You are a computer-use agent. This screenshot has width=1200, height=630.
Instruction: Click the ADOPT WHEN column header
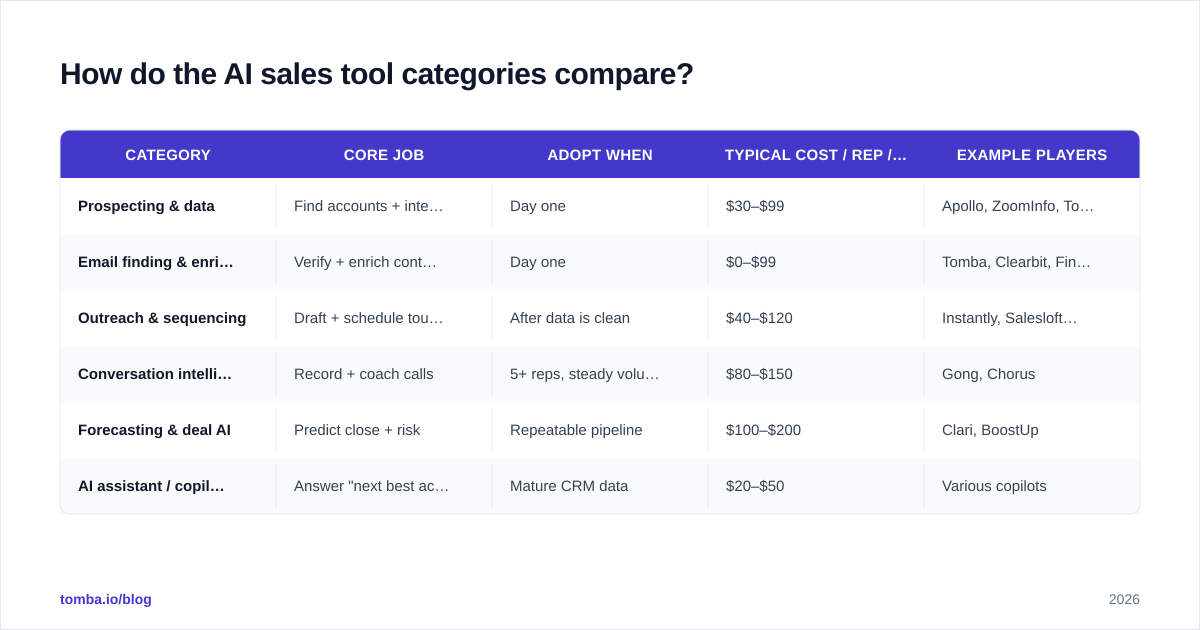(x=600, y=155)
